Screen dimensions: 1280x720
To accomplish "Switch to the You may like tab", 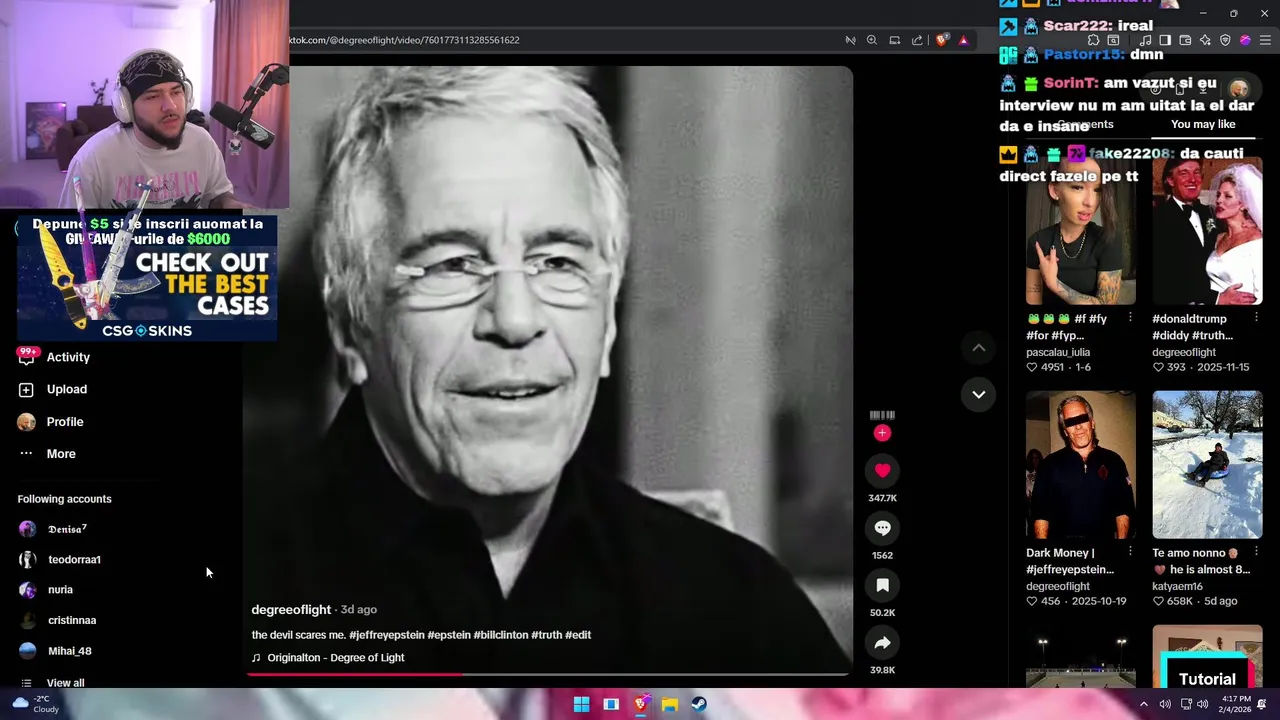I will tap(1203, 124).
